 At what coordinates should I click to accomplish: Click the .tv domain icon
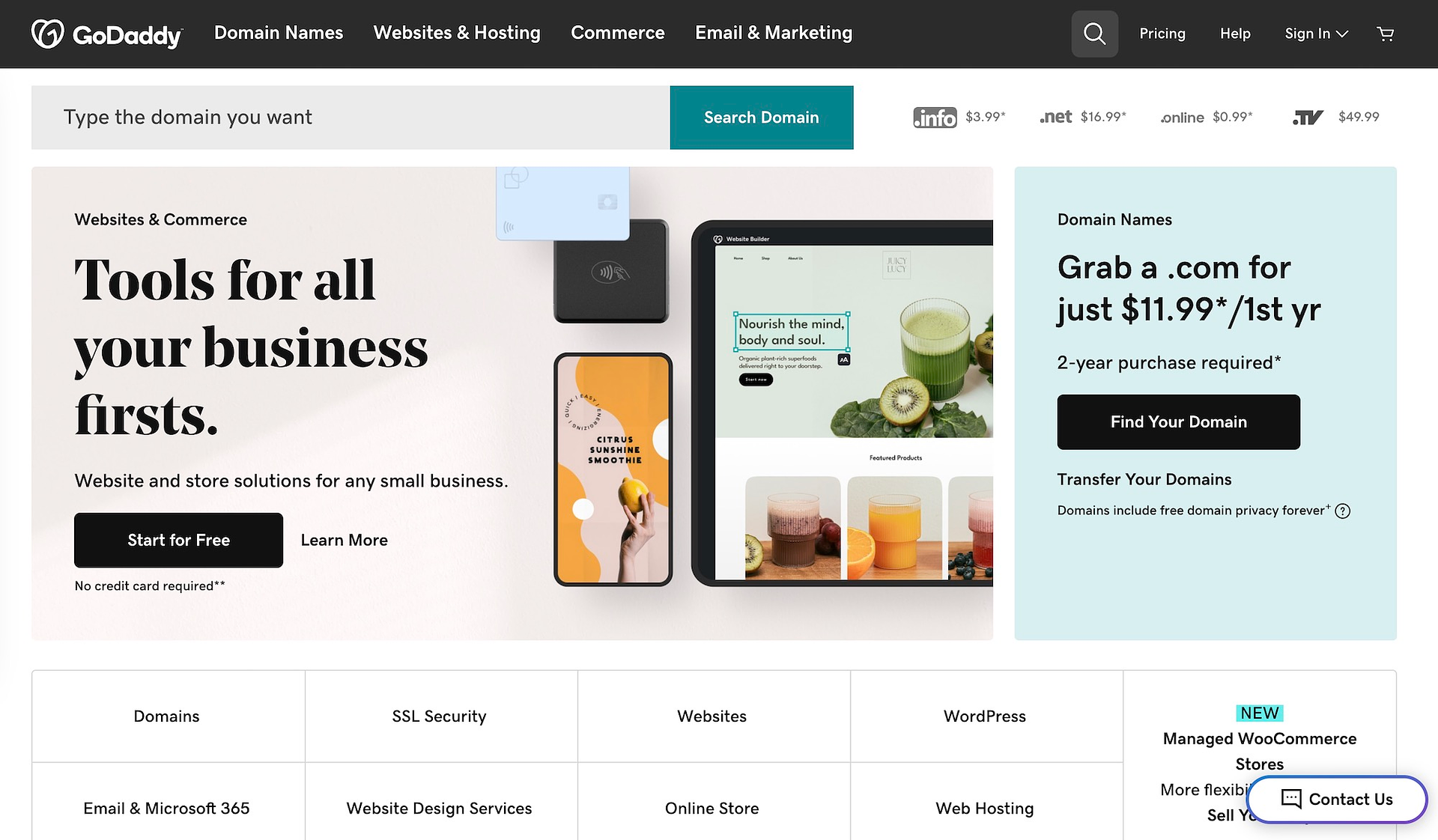(1307, 117)
